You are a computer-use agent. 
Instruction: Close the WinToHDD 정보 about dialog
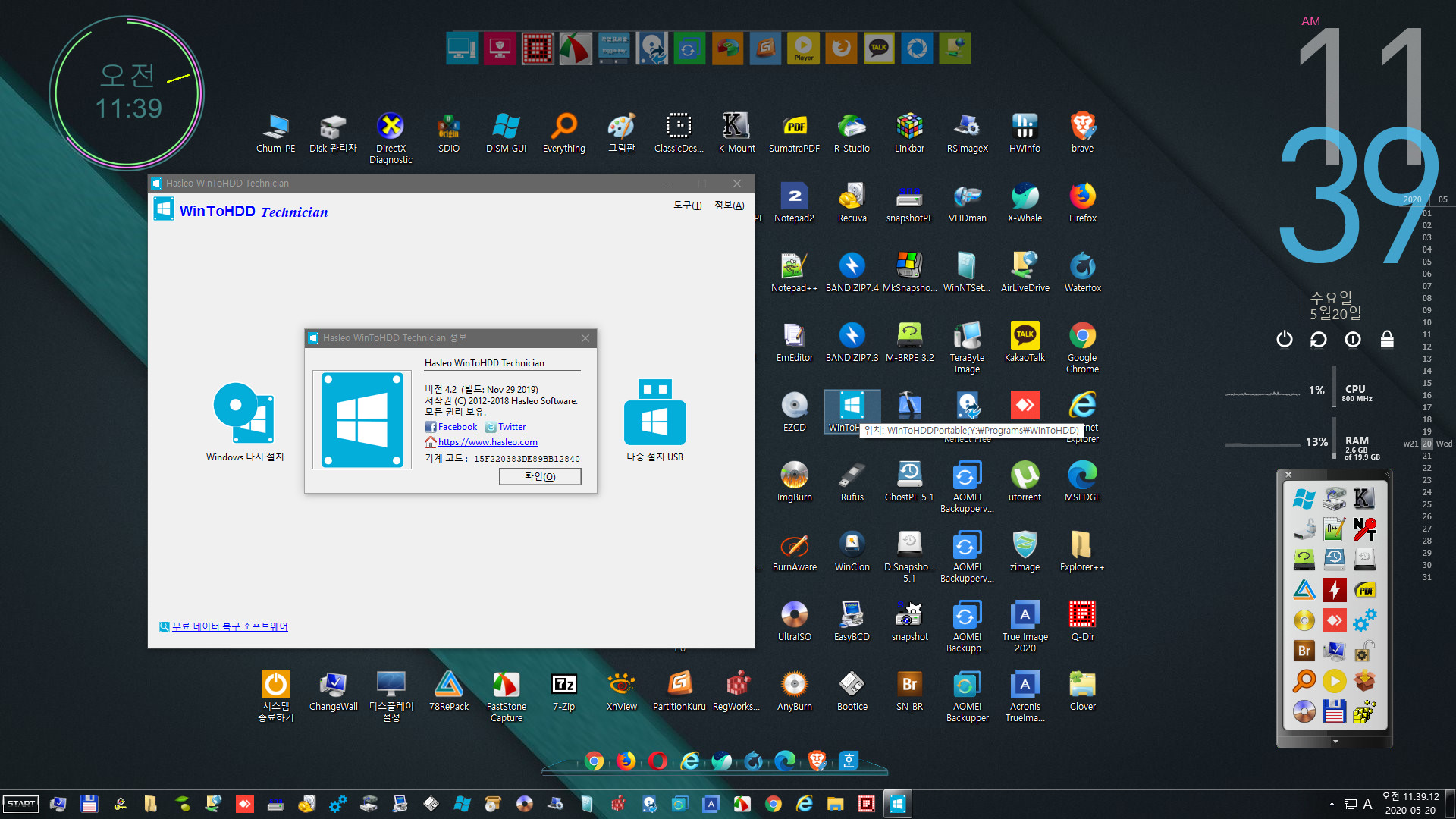click(585, 338)
